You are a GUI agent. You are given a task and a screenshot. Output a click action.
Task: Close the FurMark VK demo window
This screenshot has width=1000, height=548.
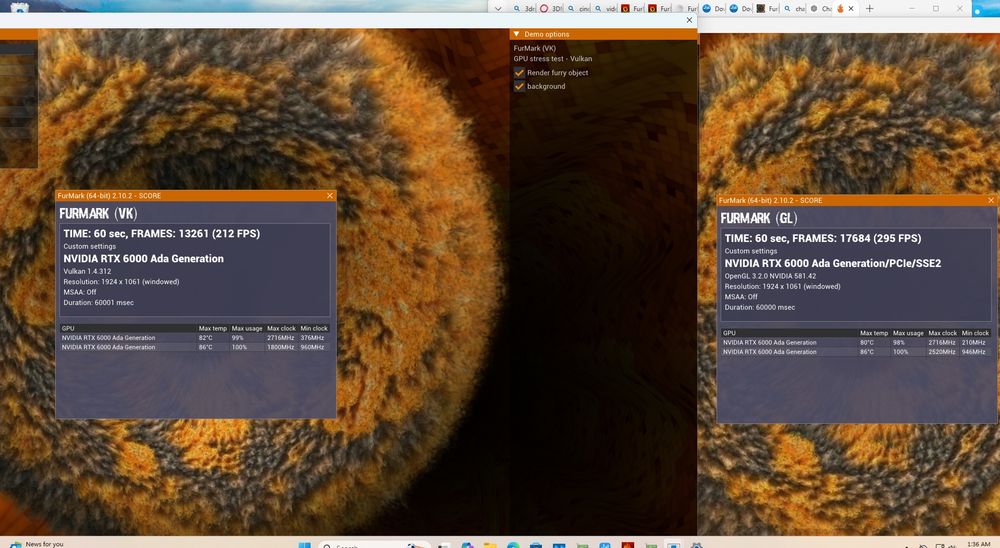(689, 20)
